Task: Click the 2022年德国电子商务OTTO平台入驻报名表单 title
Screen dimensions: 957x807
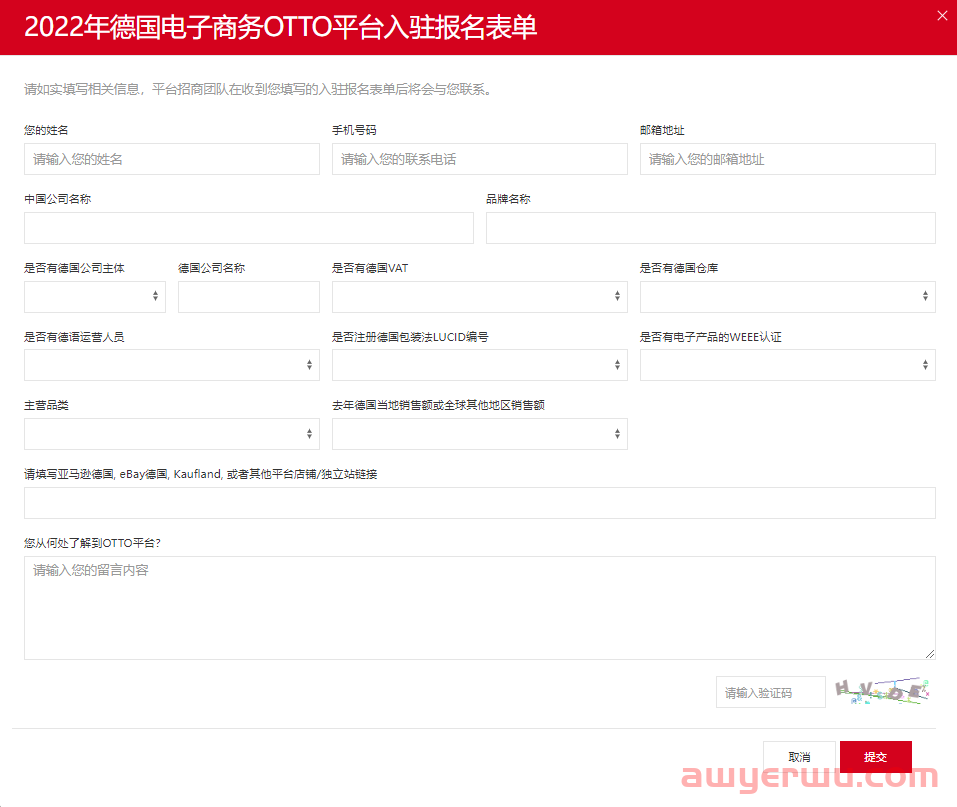Action: (280, 27)
